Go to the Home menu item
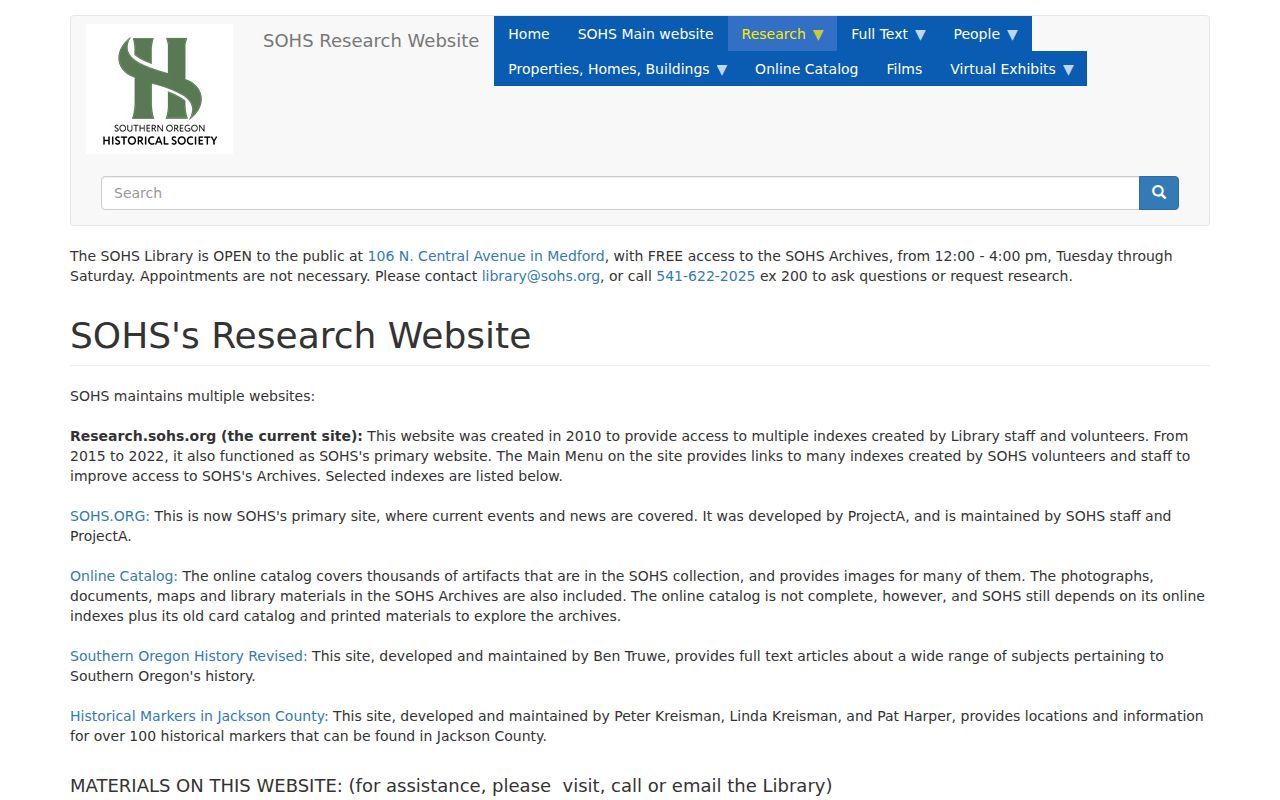1280x800 pixels. tap(529, 34)
